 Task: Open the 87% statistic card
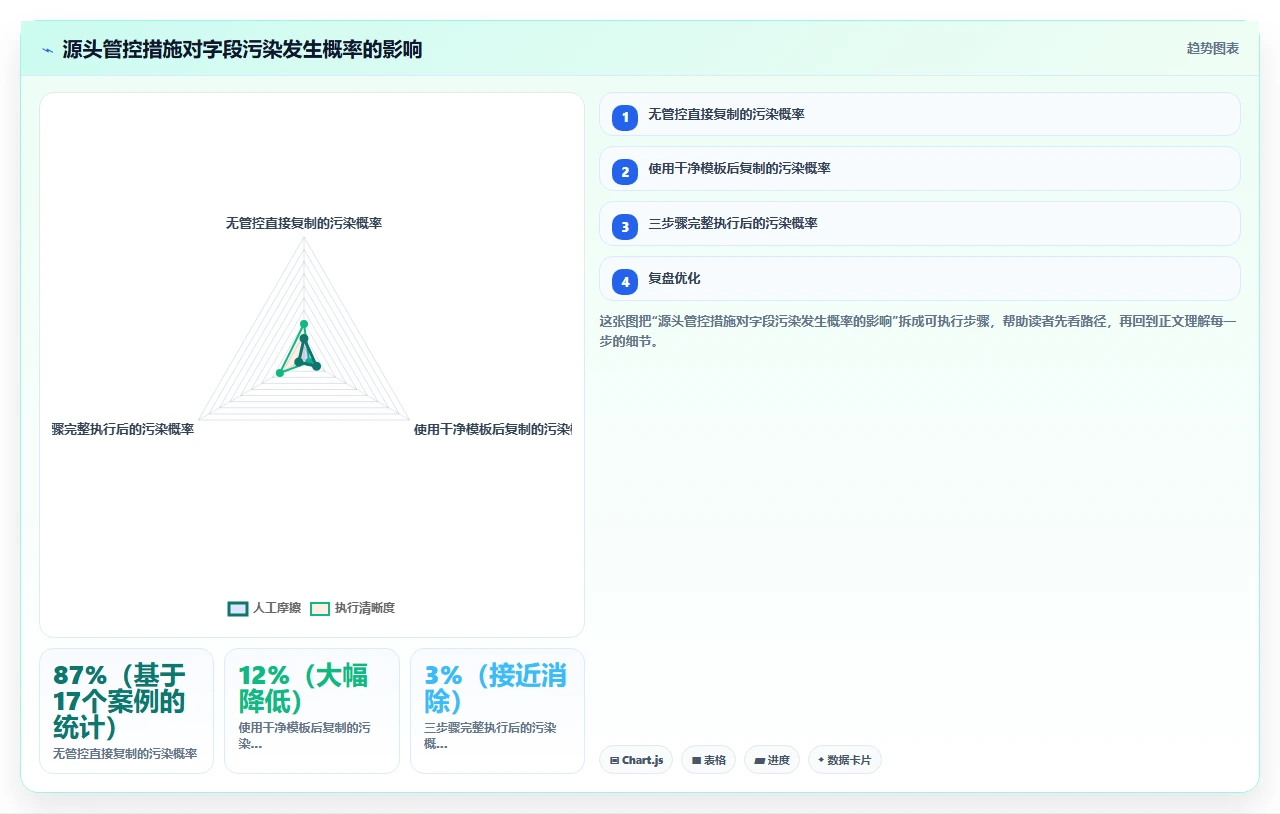[126, 711]
